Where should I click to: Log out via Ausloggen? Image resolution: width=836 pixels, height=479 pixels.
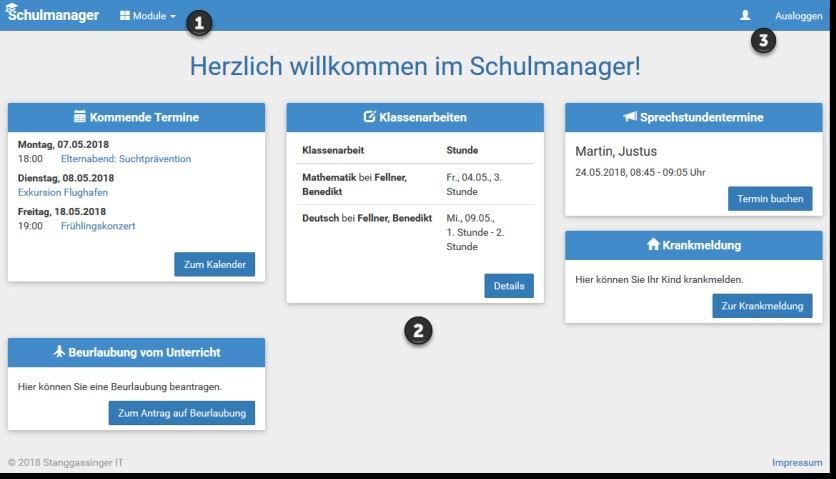point(798,16)
